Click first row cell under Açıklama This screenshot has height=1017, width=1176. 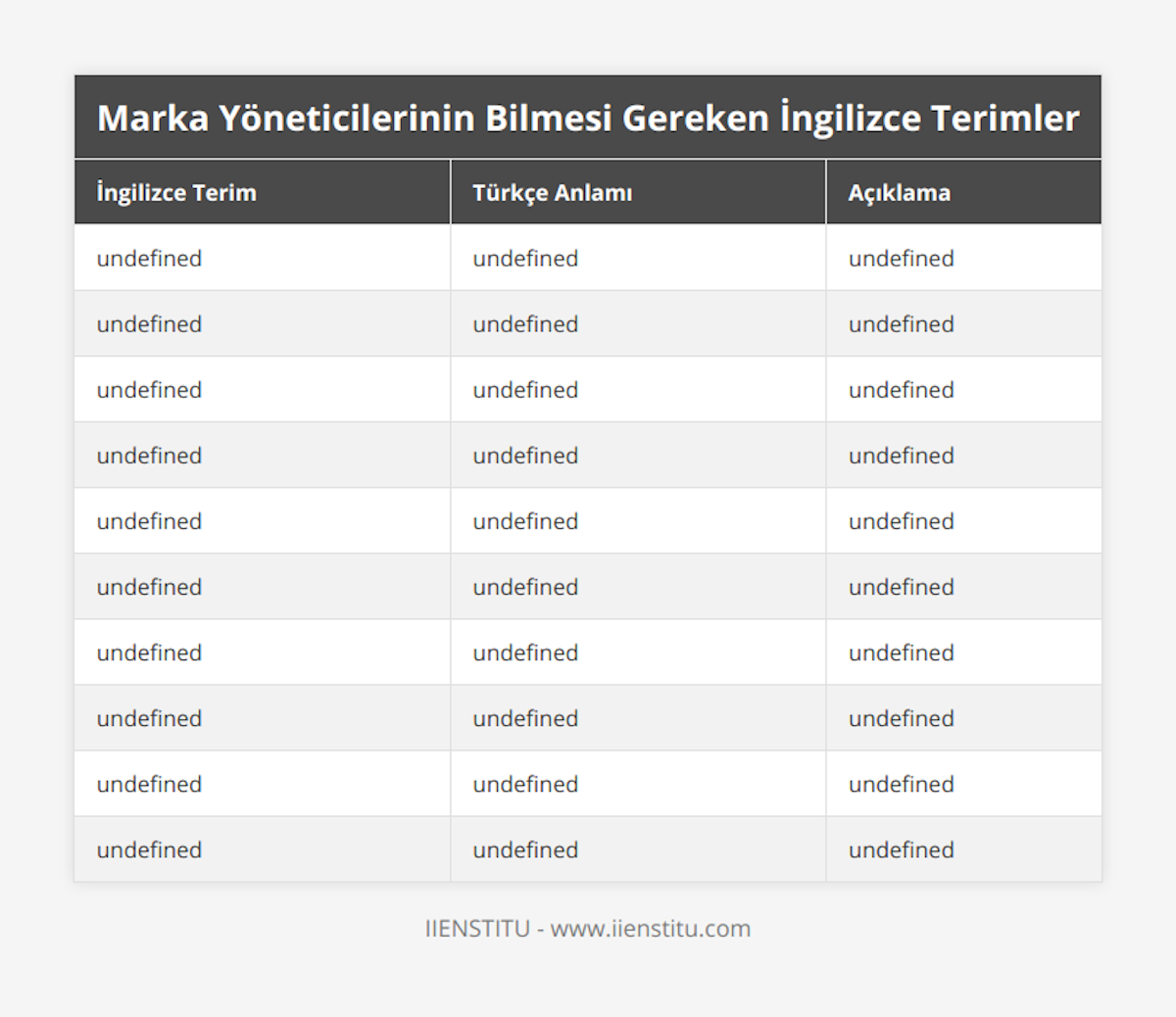click(x=902, y=259)
